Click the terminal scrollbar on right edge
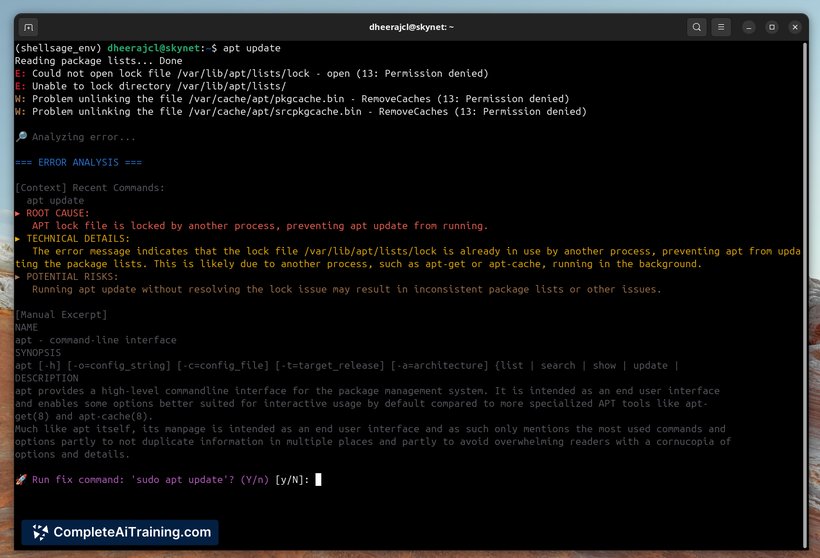This screenshot has height=558, width=820. pos(805,294)
